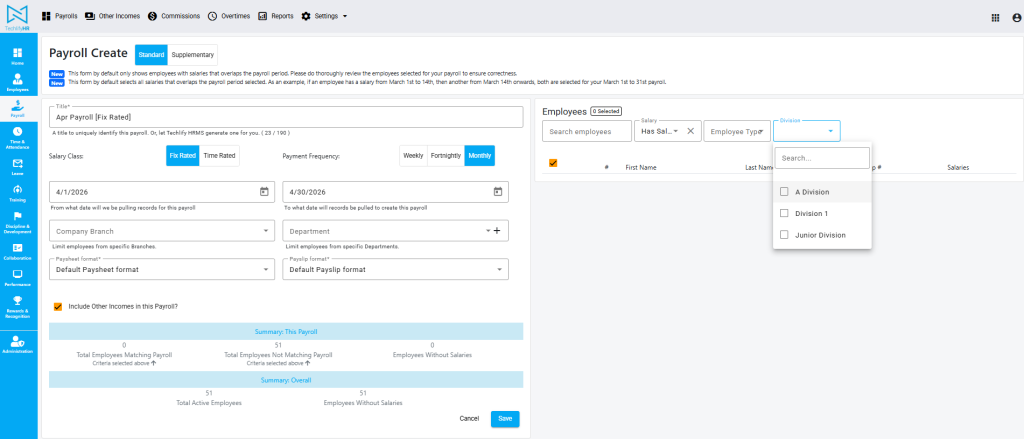Open the Leave module icon
This screenshot has width=1024, height=439.
pyautogui.click(x=18, y=164)
